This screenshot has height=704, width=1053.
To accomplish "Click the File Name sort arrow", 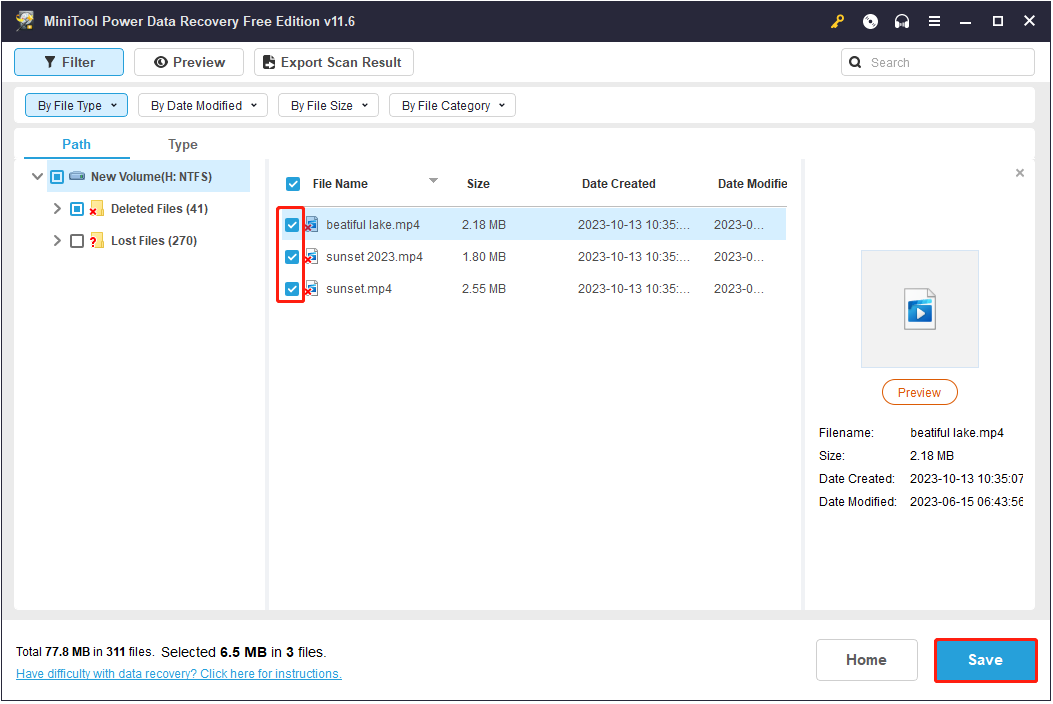I will point(433,181).
